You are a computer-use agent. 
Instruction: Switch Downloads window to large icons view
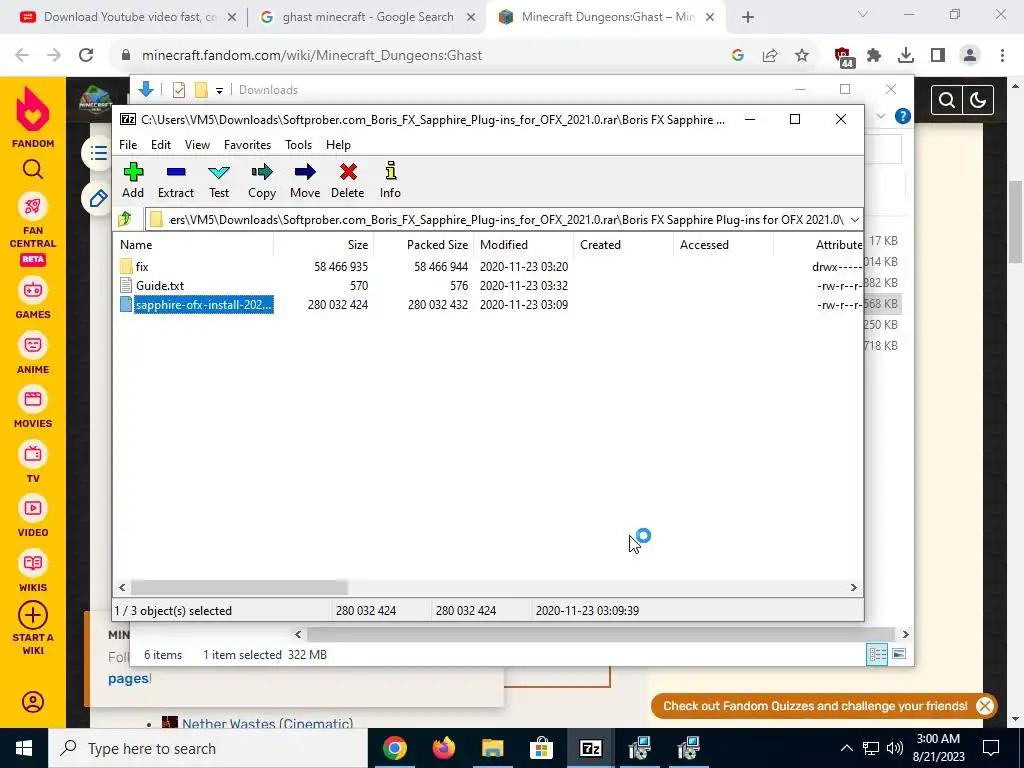(x=899, y=654)
